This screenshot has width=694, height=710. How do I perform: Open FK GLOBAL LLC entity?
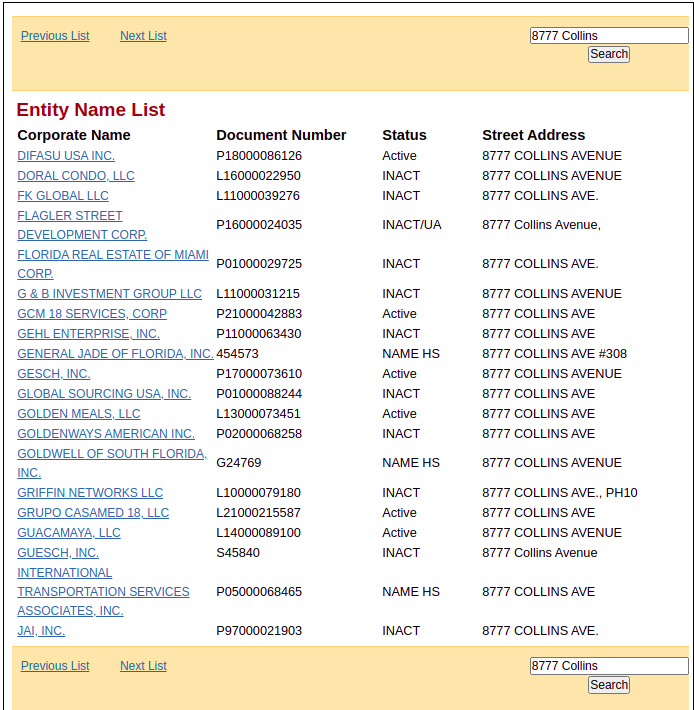63,196
